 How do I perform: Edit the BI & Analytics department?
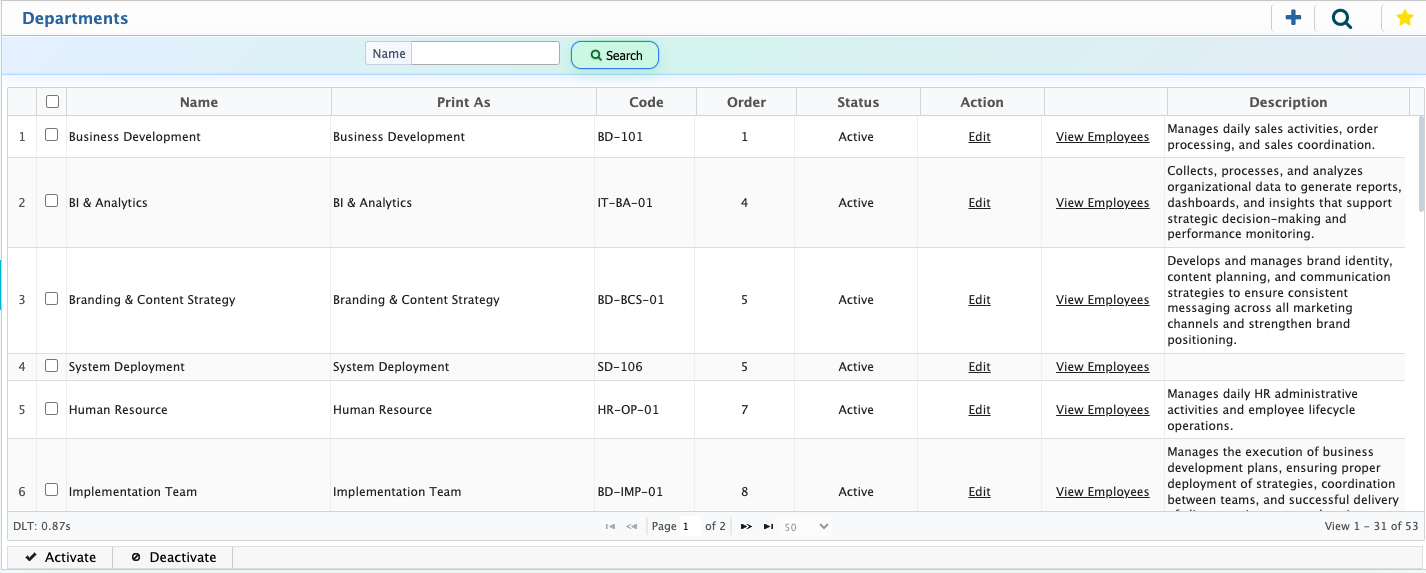(x=979, y=203)
